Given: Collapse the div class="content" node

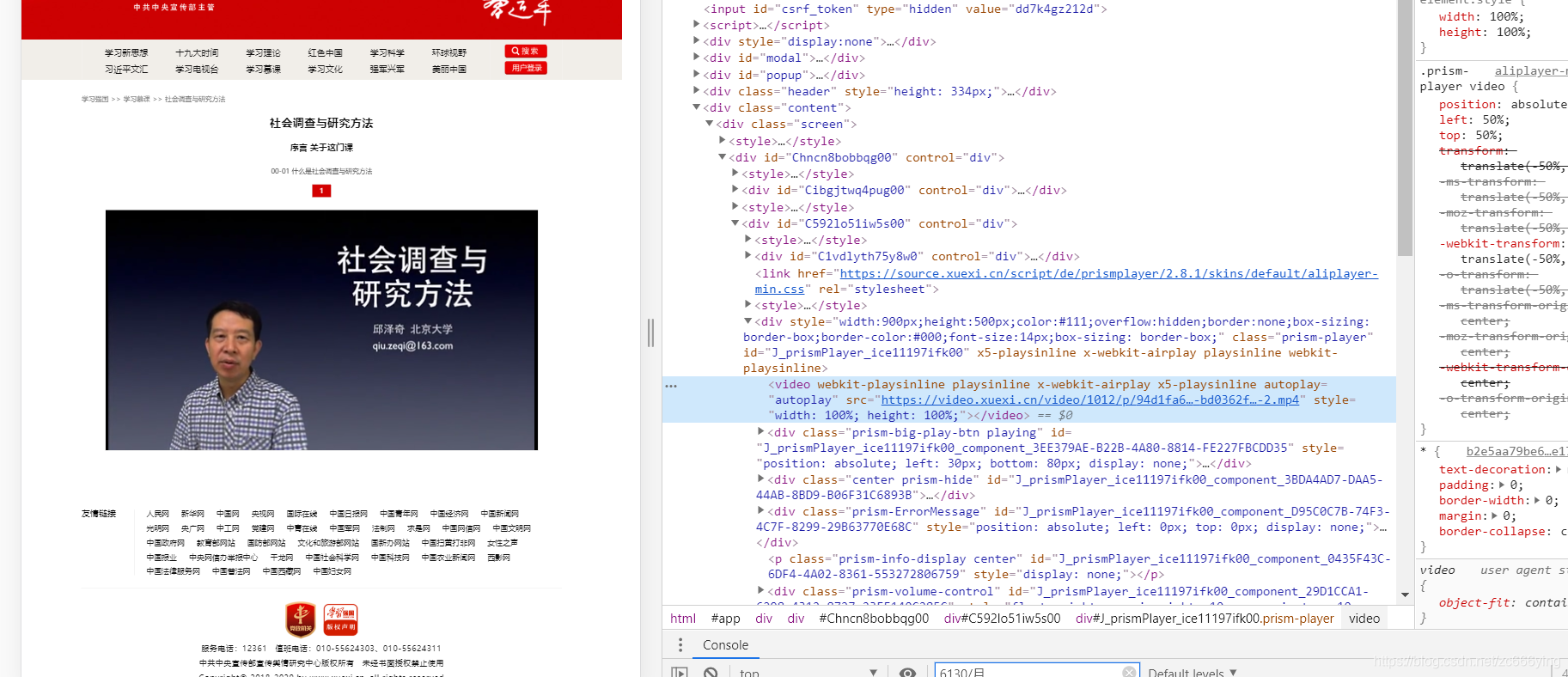Looking at the screenshot, I should pos(697,107).
